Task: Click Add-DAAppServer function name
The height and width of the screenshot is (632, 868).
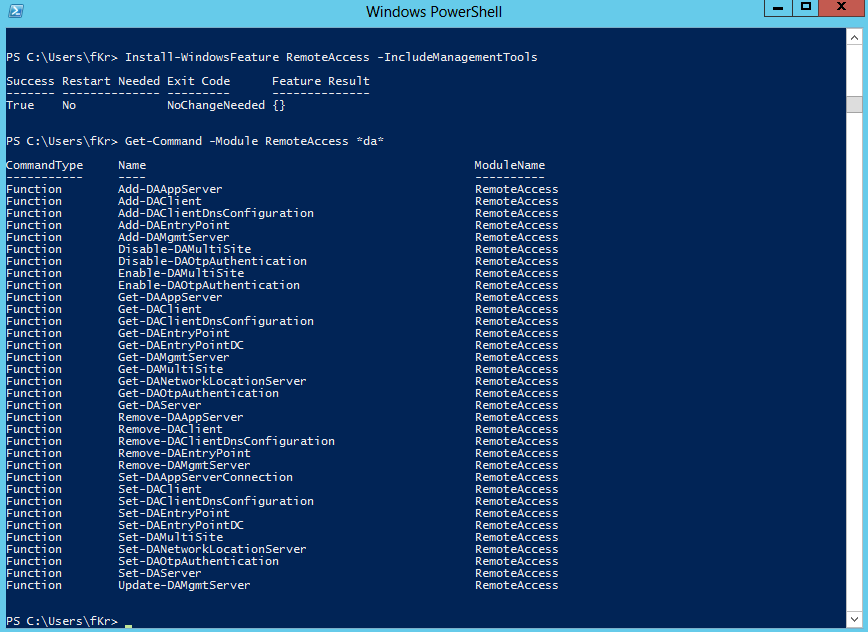Action: pyautogui.click(x=170, y=189)
